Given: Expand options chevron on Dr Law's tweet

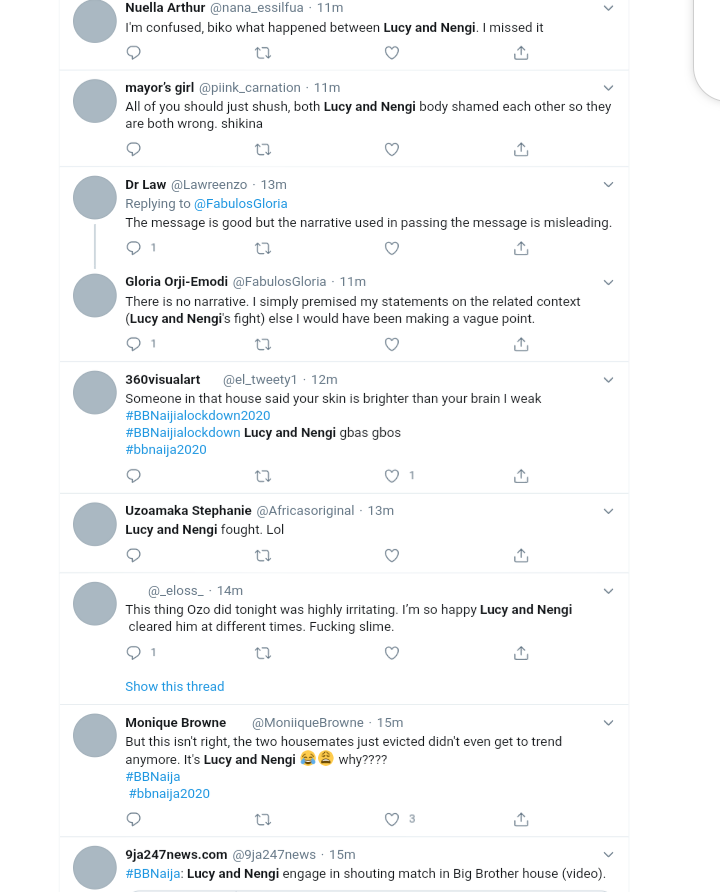Looking at the screenshot, I should tap(609, 185).
